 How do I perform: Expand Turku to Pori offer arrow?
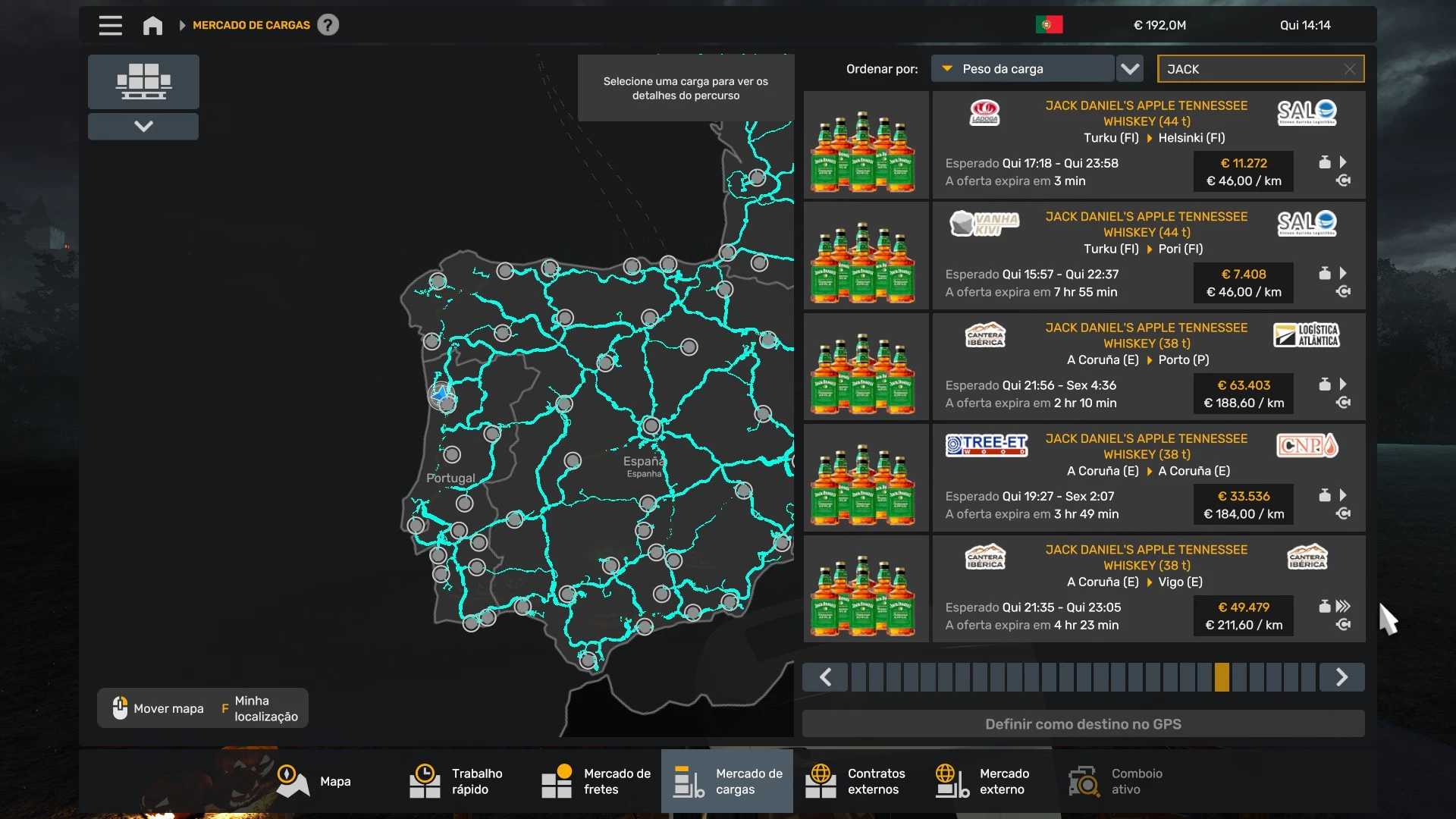pyautogui.click(x=1343, y=273)
